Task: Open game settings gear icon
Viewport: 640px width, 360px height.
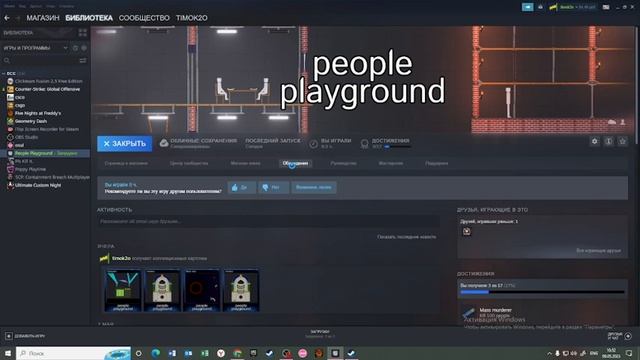Action: pyautogui.click(x=595, y=141)
